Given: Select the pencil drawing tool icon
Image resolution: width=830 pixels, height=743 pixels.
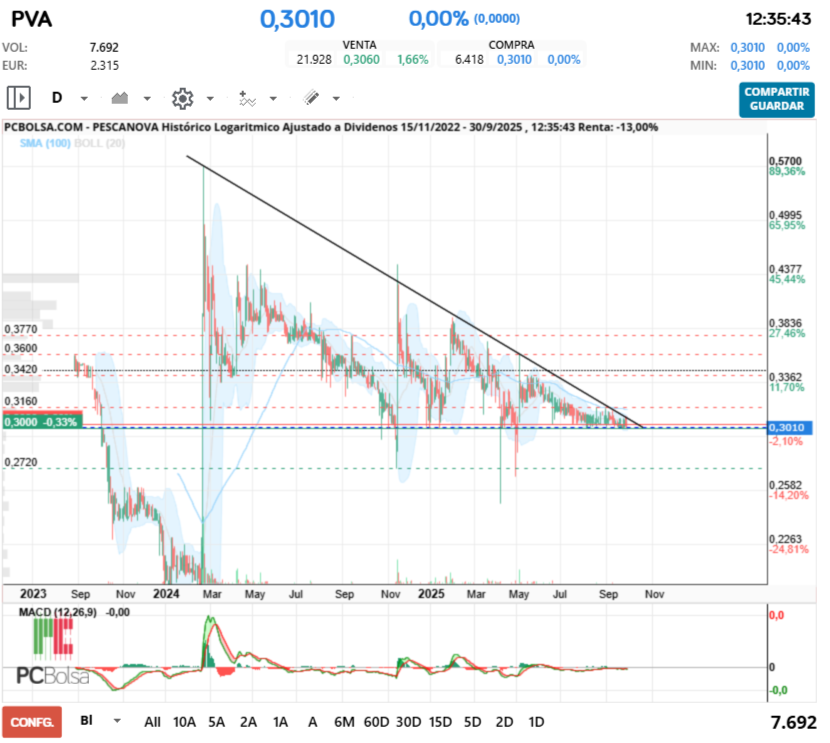Looking at the screenshot, I should click(310, 98).
